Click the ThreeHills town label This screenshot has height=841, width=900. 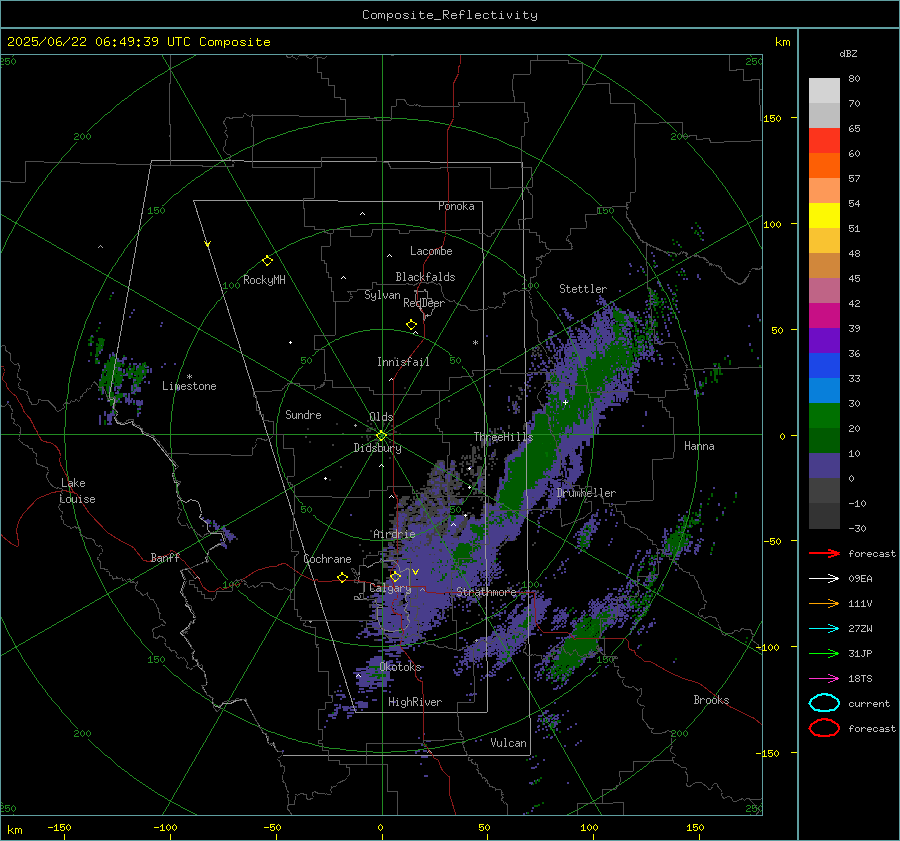pyautogui.click(x=503, y=437)
